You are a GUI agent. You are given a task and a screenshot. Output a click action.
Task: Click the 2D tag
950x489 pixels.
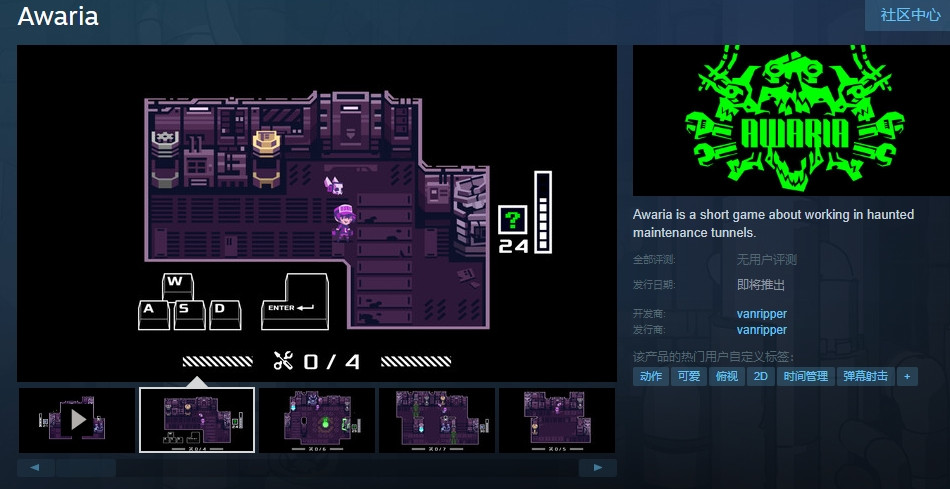coord(760,376)
